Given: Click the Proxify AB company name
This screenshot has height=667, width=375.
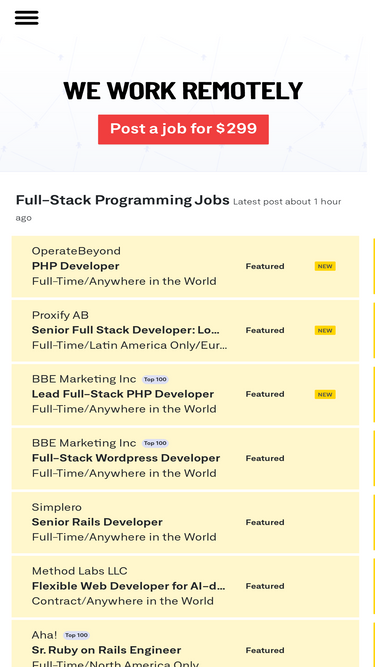Looking at the screenshot, I should point(60,315).
